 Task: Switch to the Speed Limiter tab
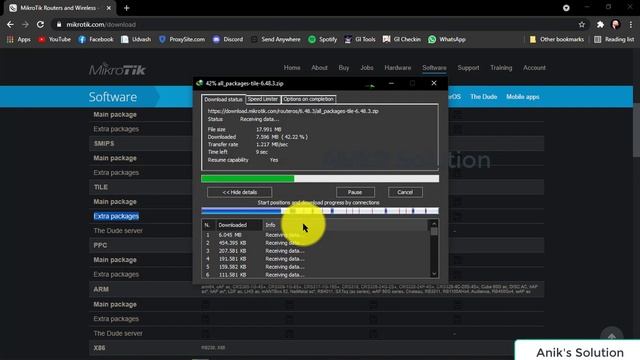pos(262,99)
